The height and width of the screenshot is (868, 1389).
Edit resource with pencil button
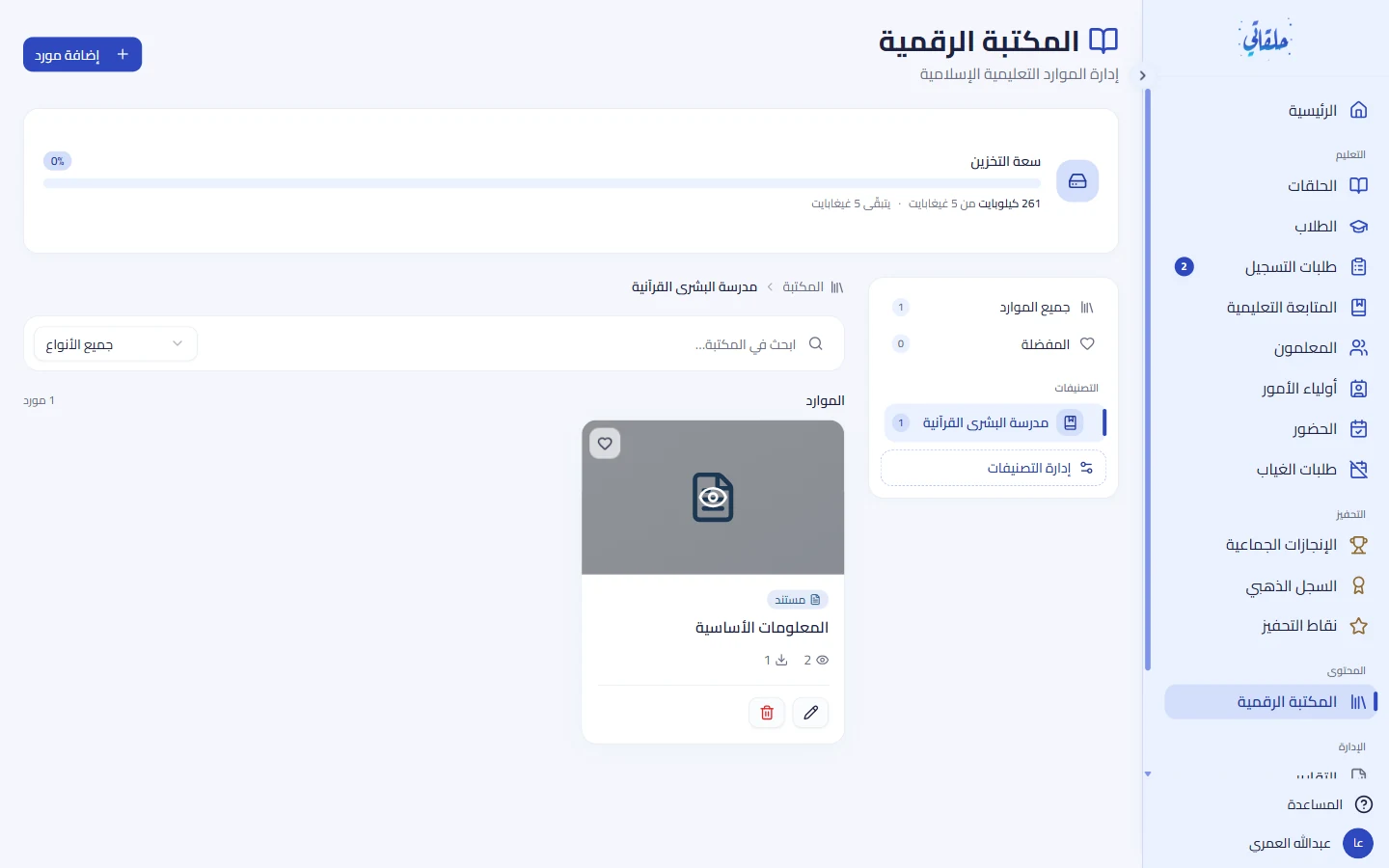(811, 713)
